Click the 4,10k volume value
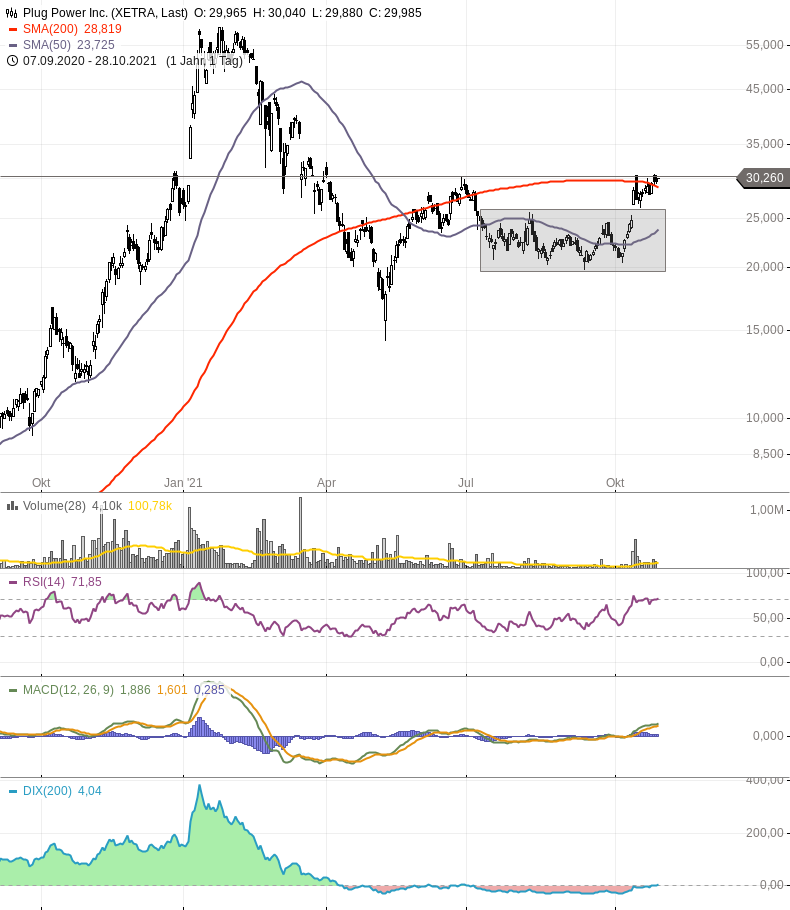This screenshot has height=910, width=790. tap(107, 506)
